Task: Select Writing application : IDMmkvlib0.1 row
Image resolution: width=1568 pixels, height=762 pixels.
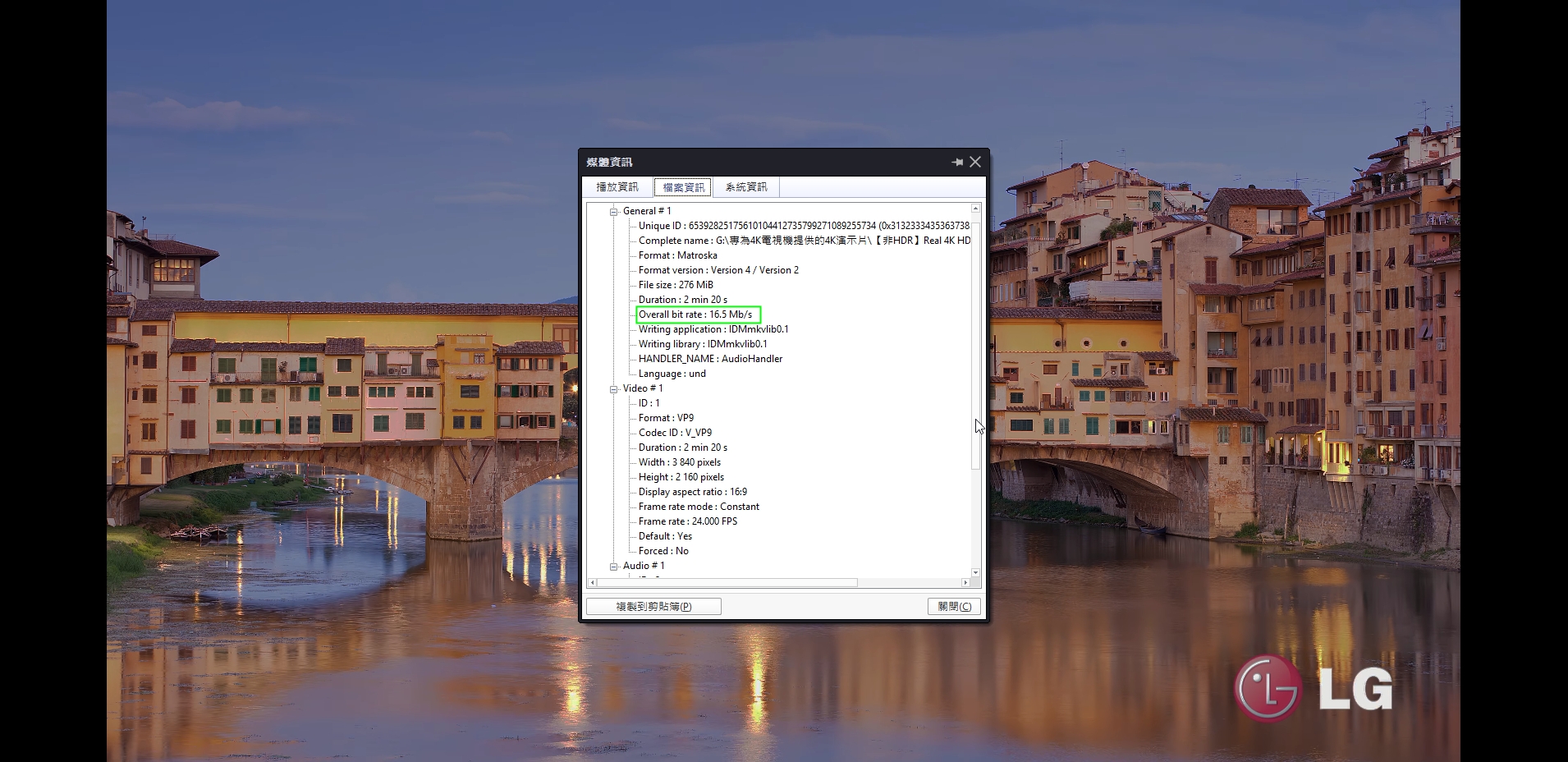Action: [713, 329]
